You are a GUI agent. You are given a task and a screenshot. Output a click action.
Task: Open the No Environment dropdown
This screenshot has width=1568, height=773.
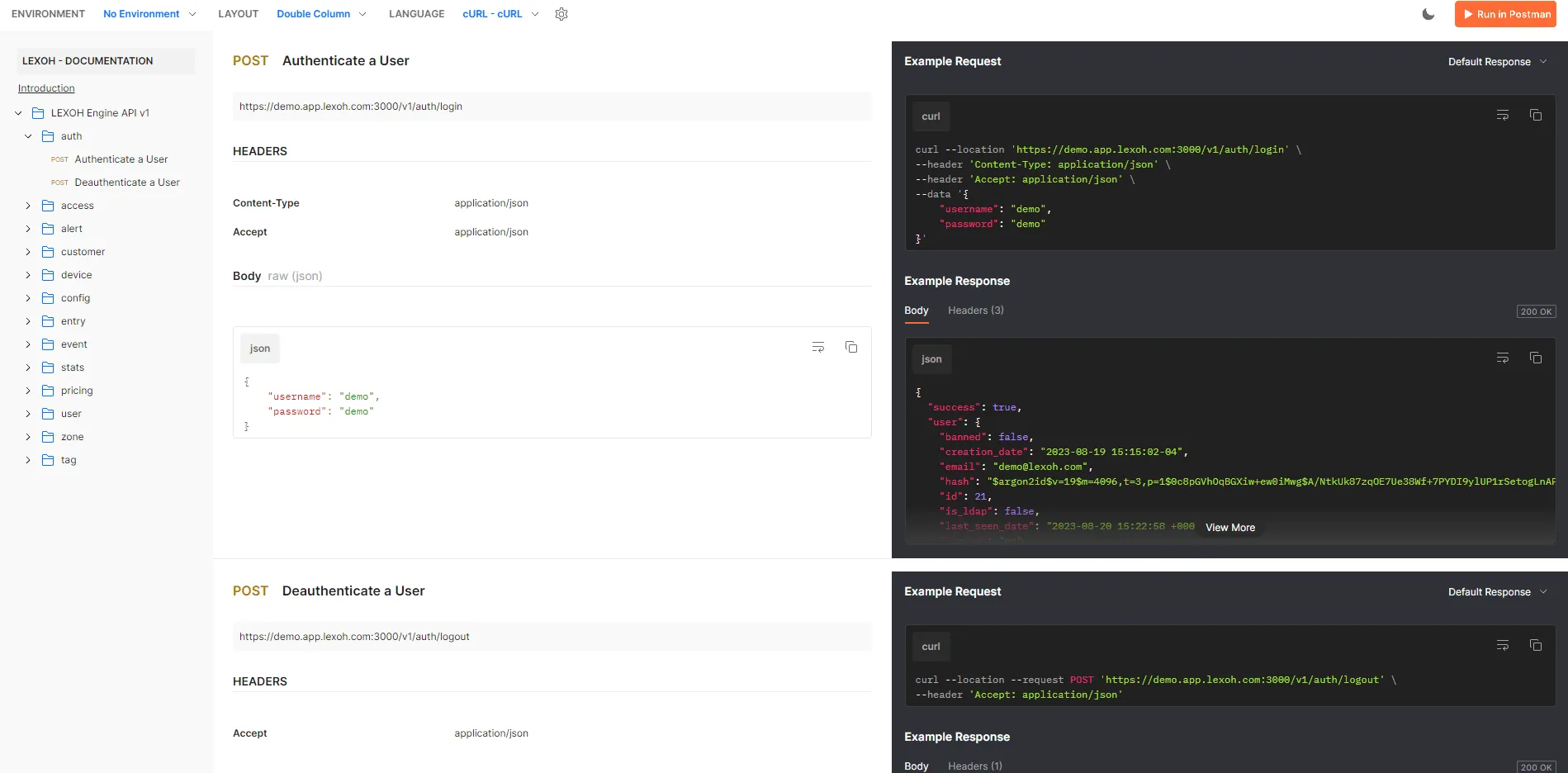coord(149,14)
